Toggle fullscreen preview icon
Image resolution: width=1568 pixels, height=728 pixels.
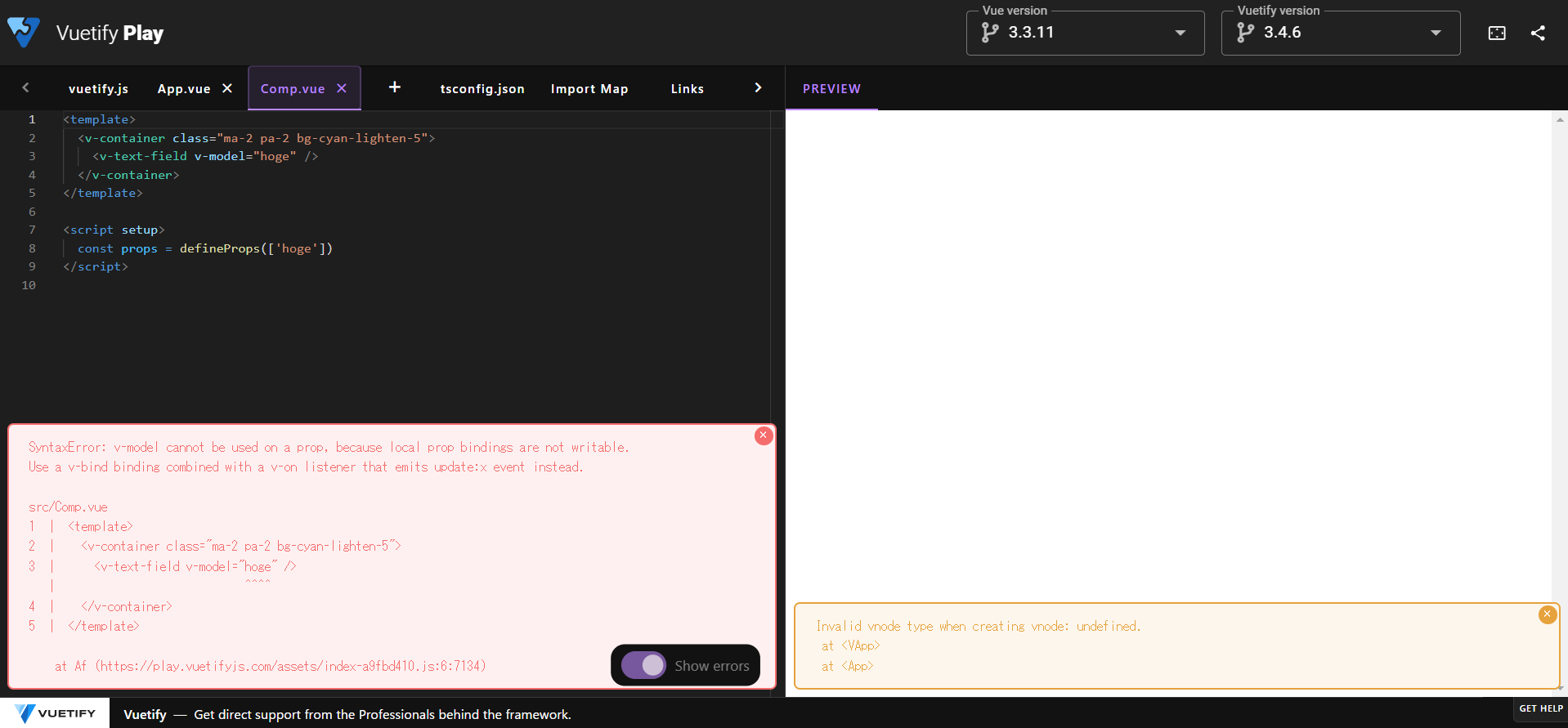coord(1497,33)
